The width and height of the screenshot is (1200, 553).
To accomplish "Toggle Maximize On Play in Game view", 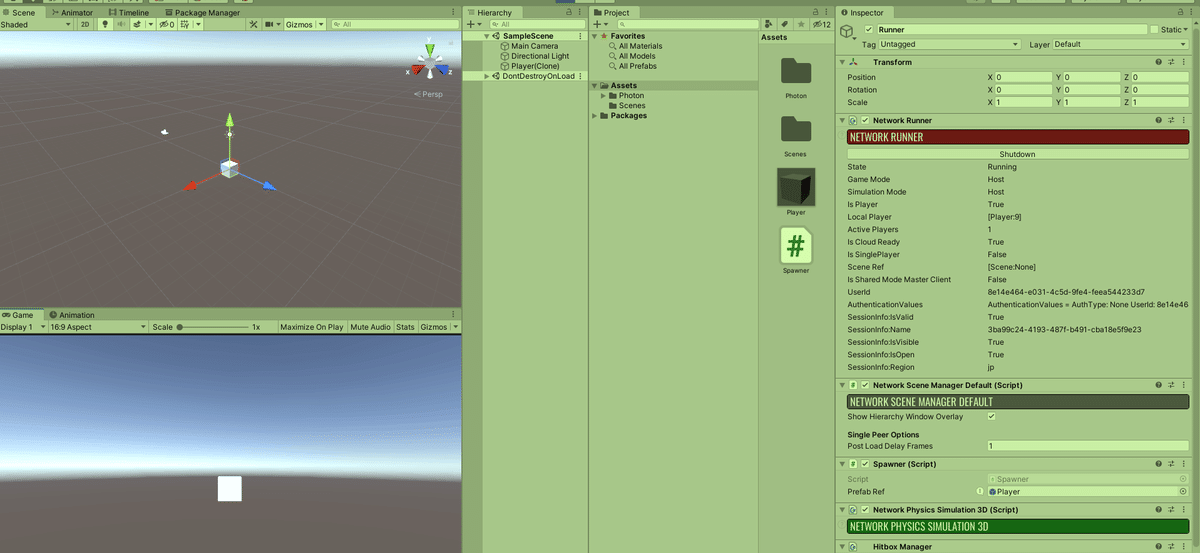I will click(312, 327).
